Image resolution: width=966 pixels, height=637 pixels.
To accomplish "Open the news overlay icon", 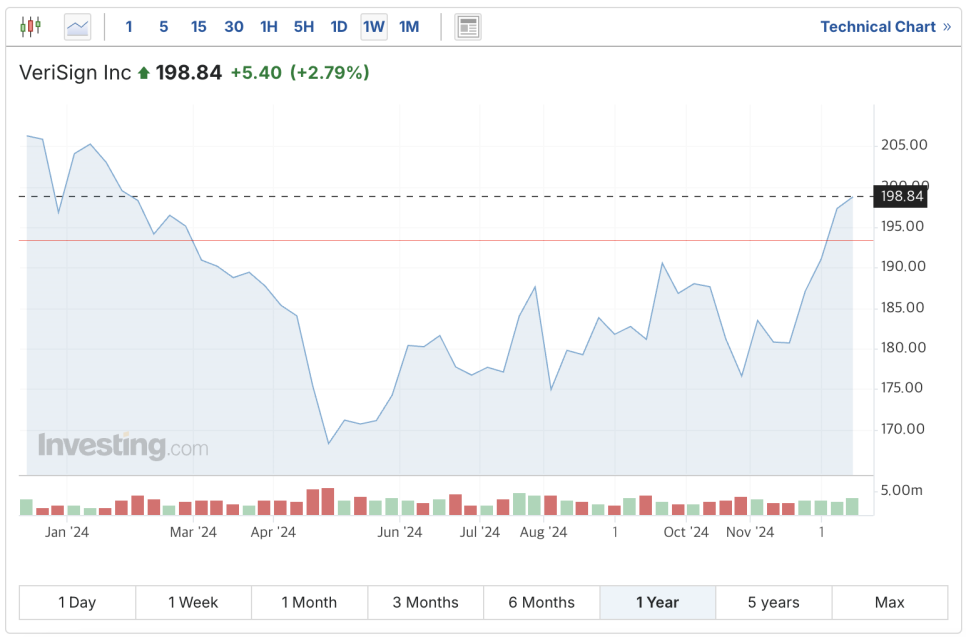I will (x=468, y=27).
